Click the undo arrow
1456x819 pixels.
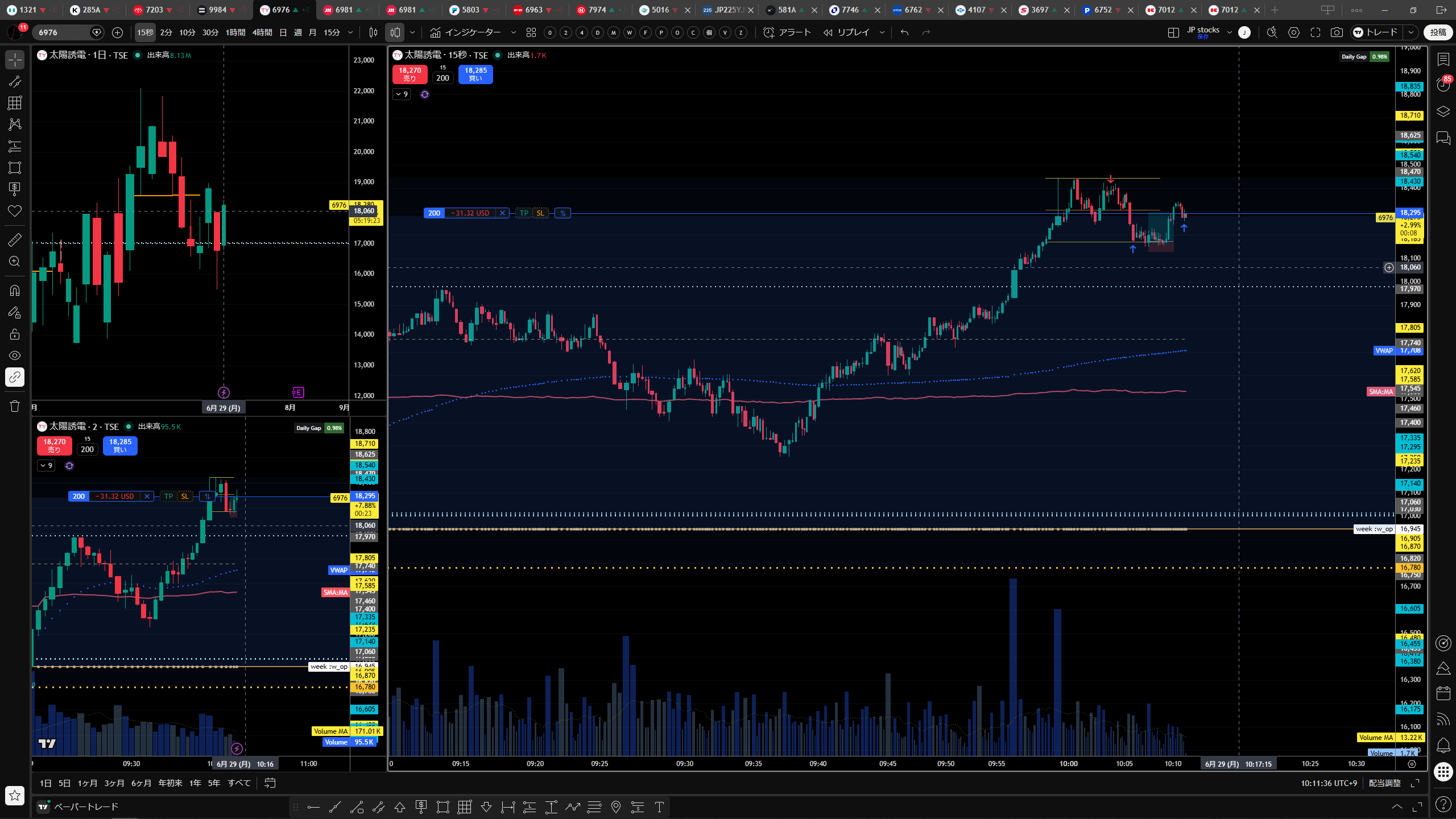point(904,32)
